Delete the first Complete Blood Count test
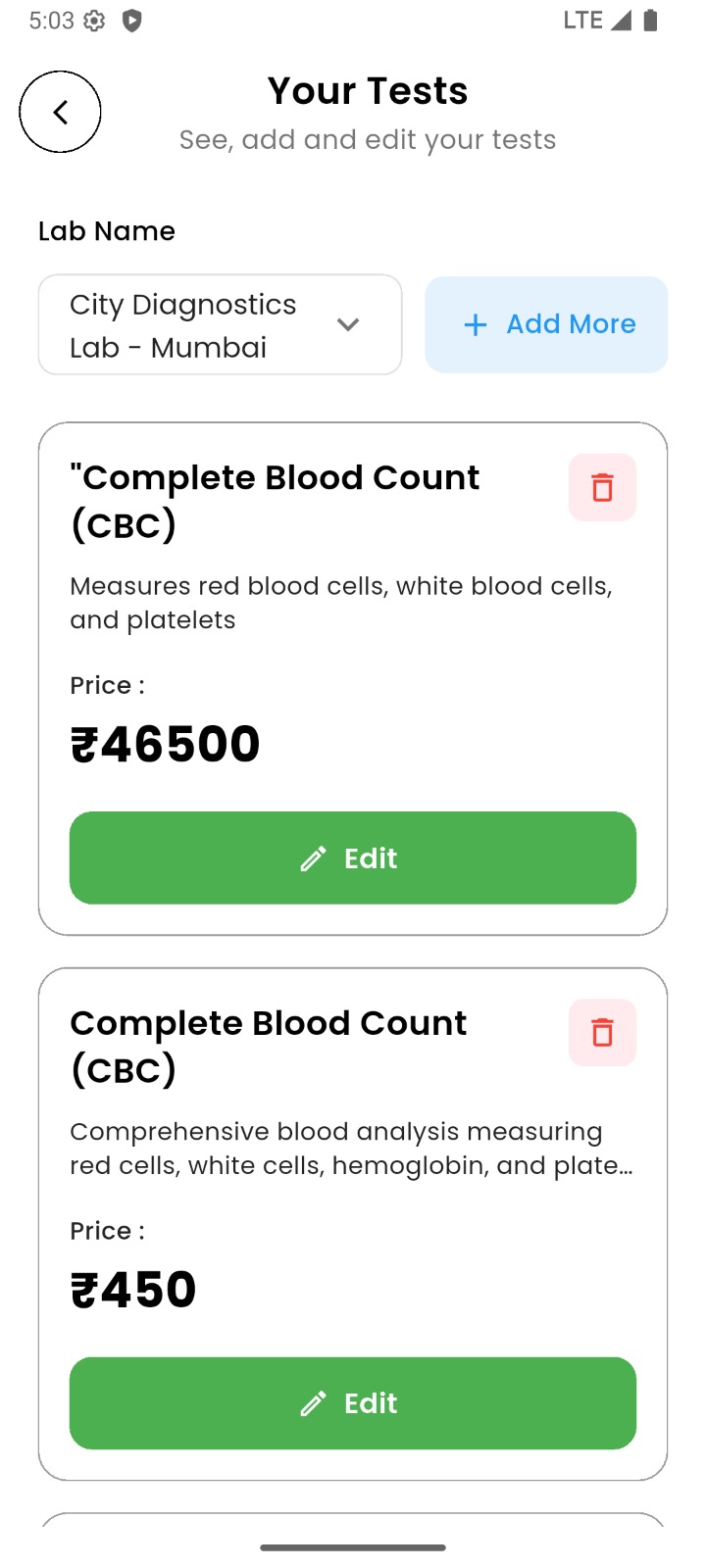The image size is (706, 1568). [x=602, y=487]
